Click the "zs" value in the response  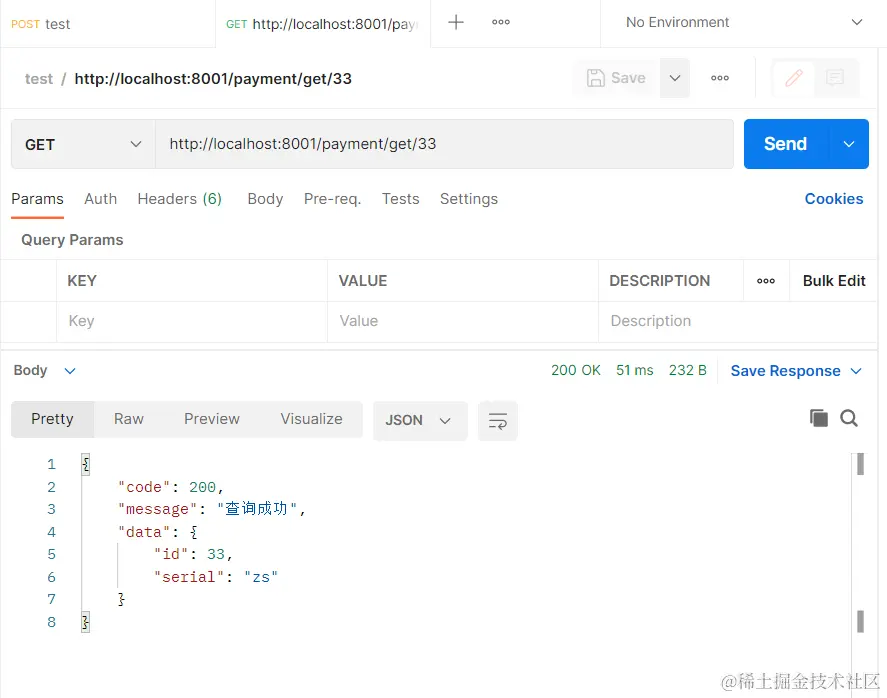coord(261,577)
